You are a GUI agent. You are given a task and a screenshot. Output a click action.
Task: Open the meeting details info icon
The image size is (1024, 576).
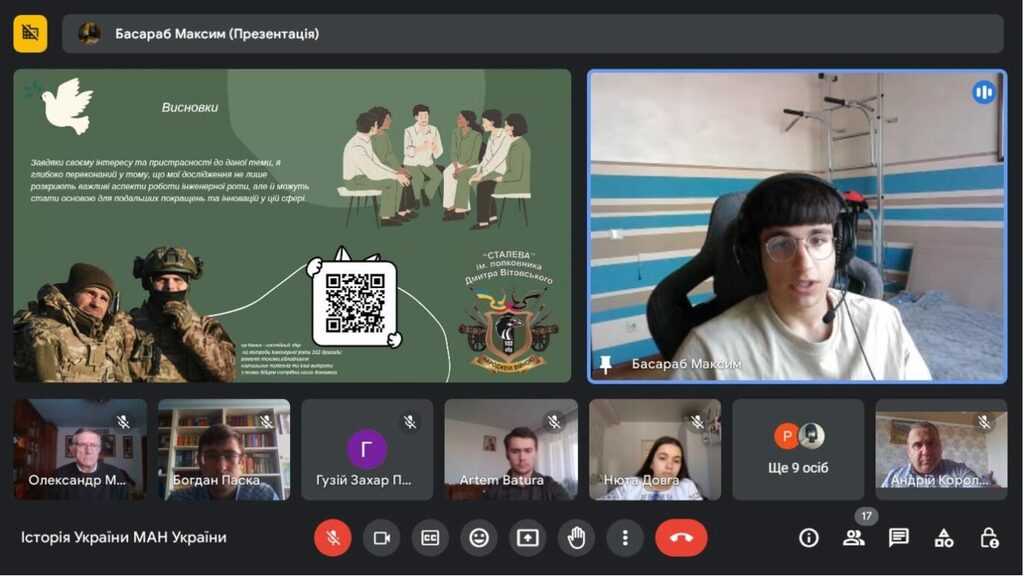coord(809,538)
